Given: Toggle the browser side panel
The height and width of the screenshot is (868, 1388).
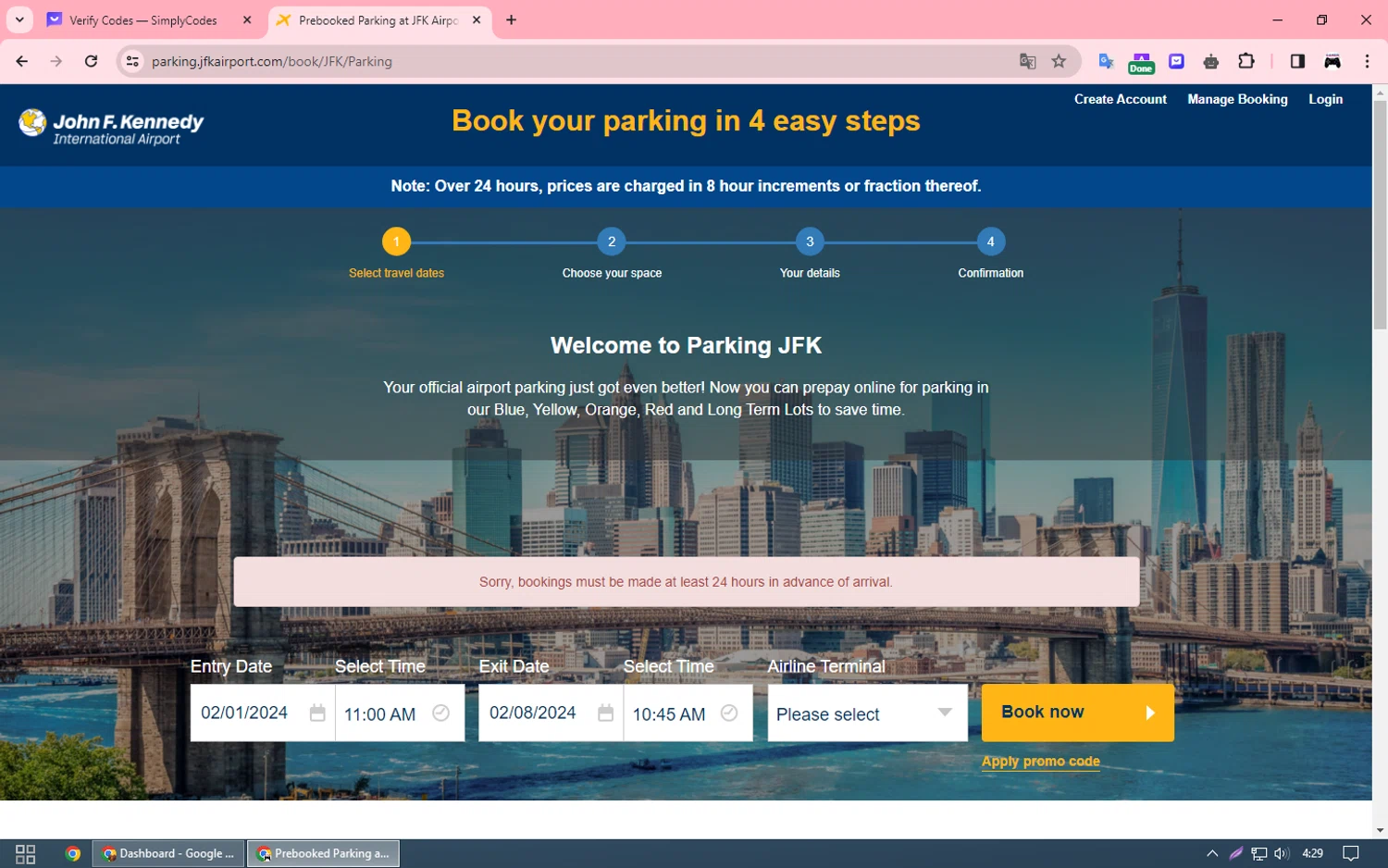Looking at the screenshot, I should click(1297, 61).
